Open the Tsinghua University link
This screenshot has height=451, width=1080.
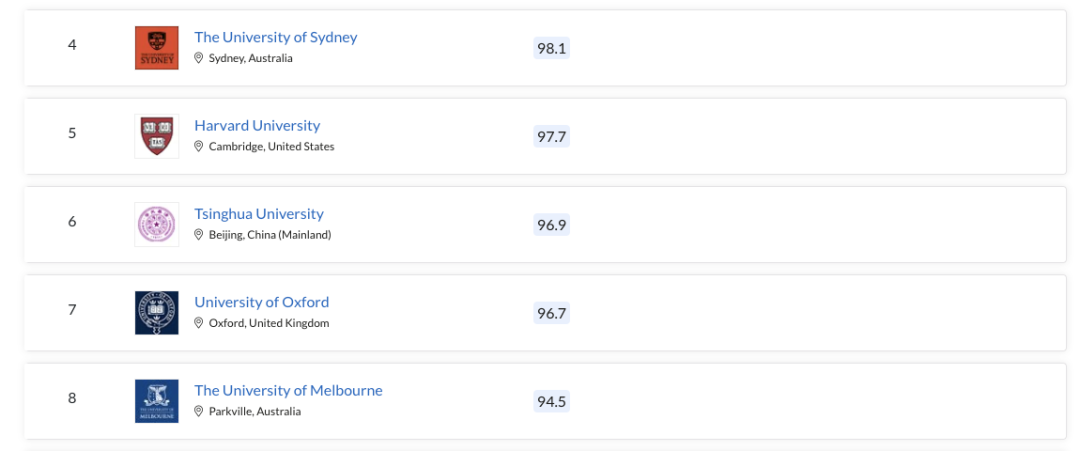tap(259, 213)
